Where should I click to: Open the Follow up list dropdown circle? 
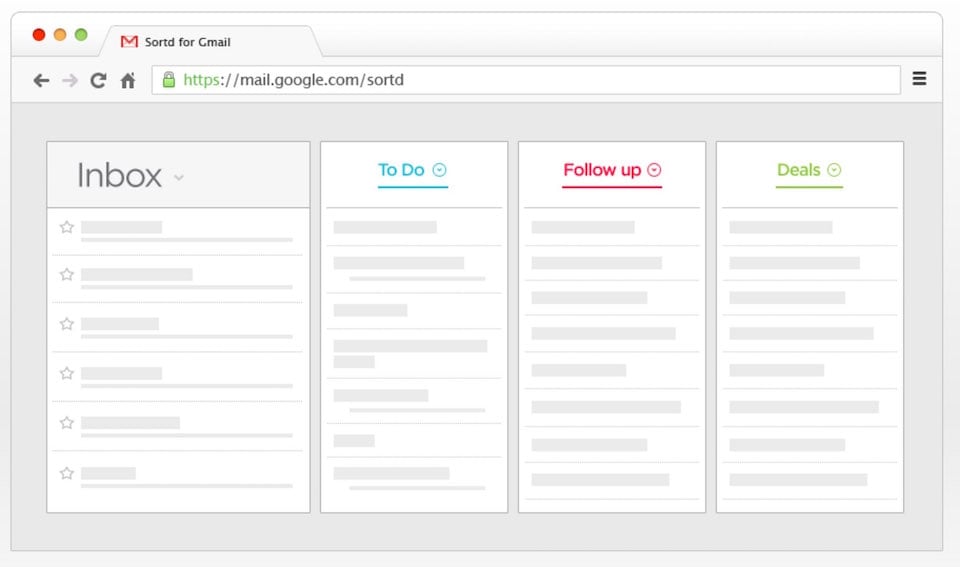point(654,170)
